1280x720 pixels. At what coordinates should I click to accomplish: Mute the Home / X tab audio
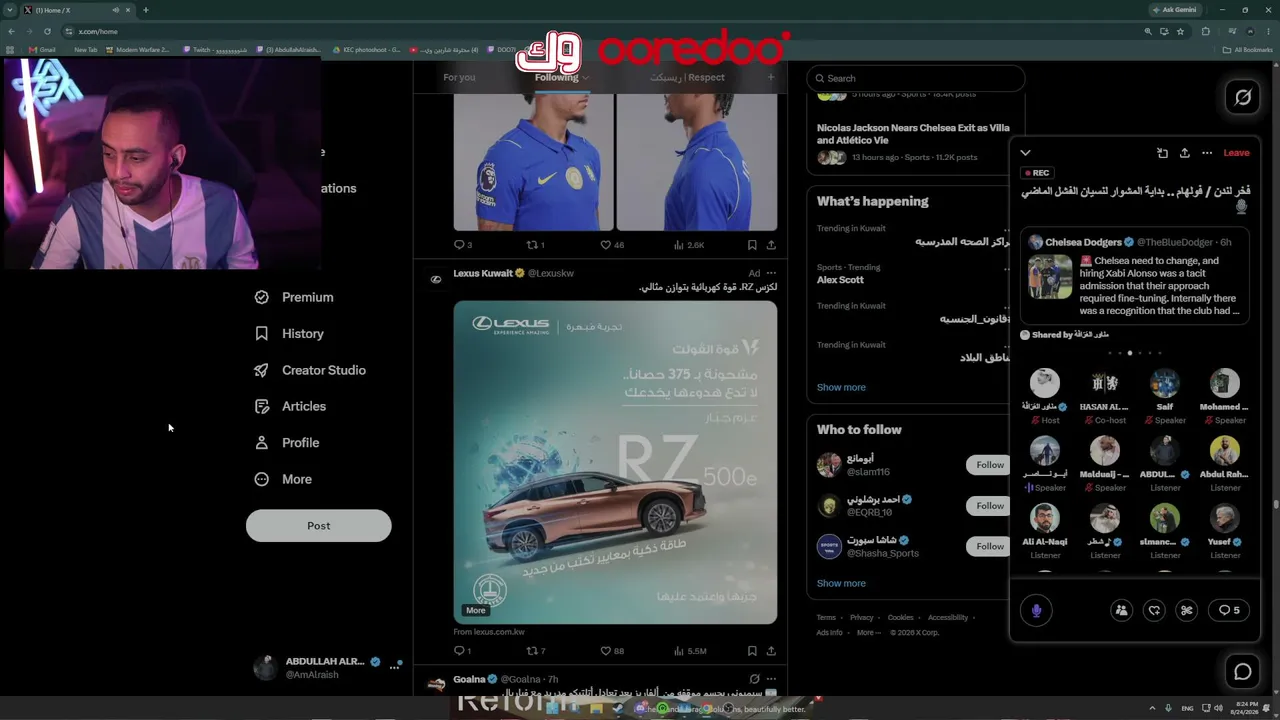tap(116, 10)
